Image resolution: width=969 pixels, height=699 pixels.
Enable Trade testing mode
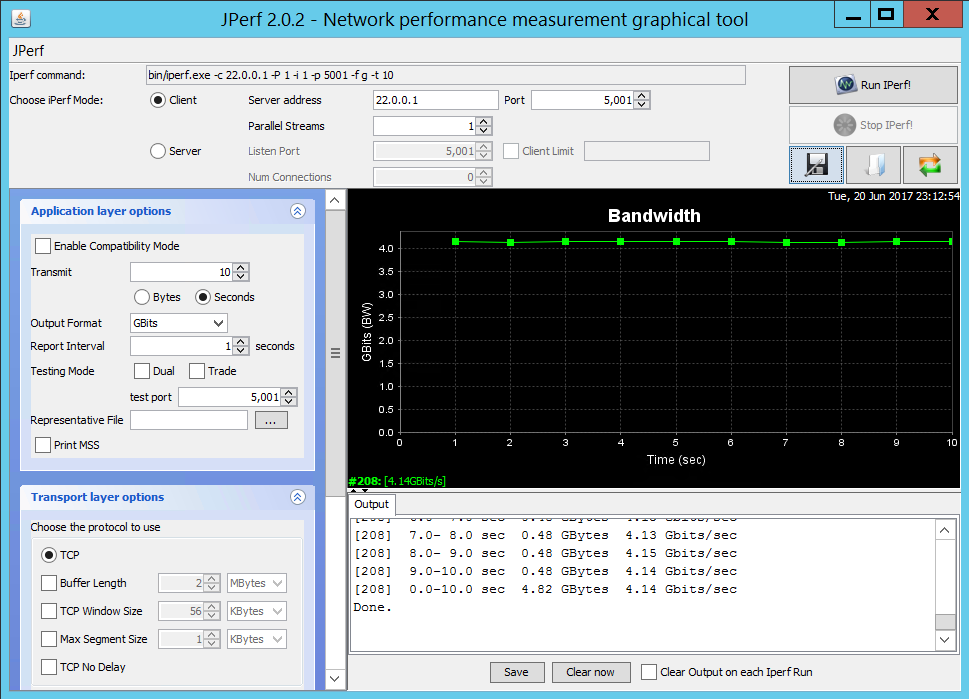pyautogui.click(x=197, y=371)
